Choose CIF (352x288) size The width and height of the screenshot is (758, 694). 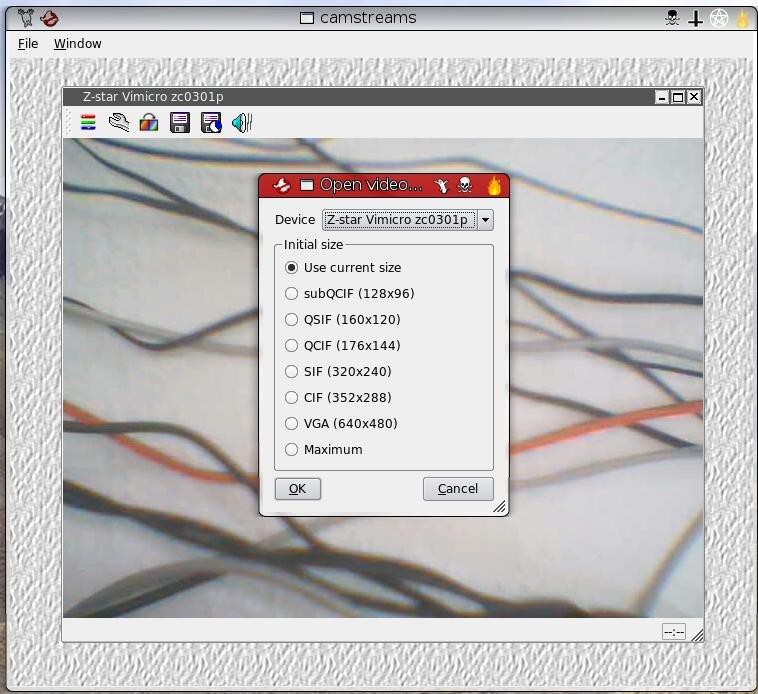pyautogui.click(x=338, y=398)
